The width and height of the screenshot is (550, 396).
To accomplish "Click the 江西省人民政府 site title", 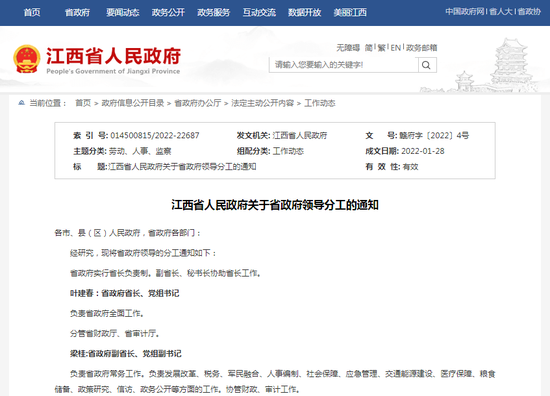I will tap(114, 56).
